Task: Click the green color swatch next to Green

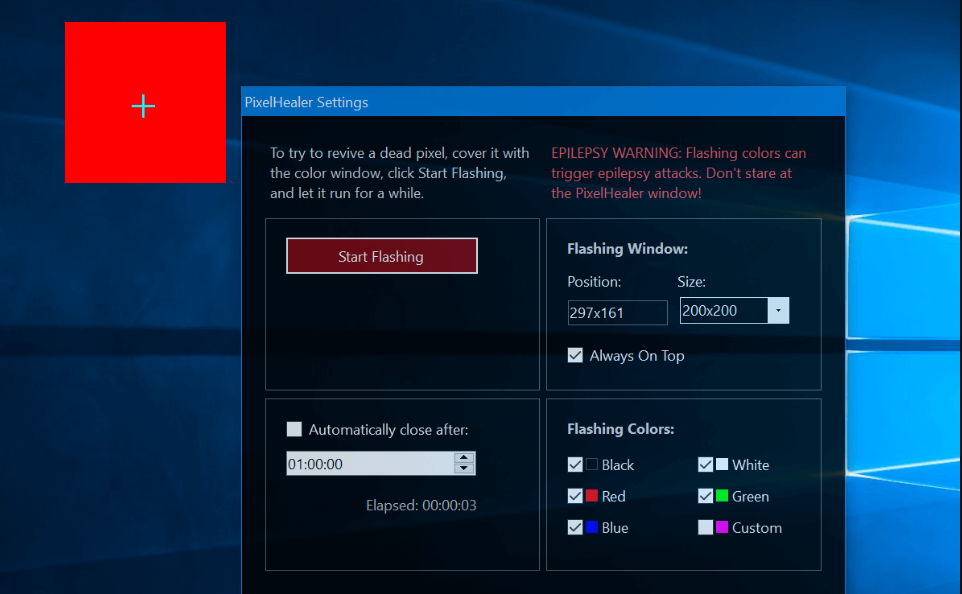Action: click(722, 495)
